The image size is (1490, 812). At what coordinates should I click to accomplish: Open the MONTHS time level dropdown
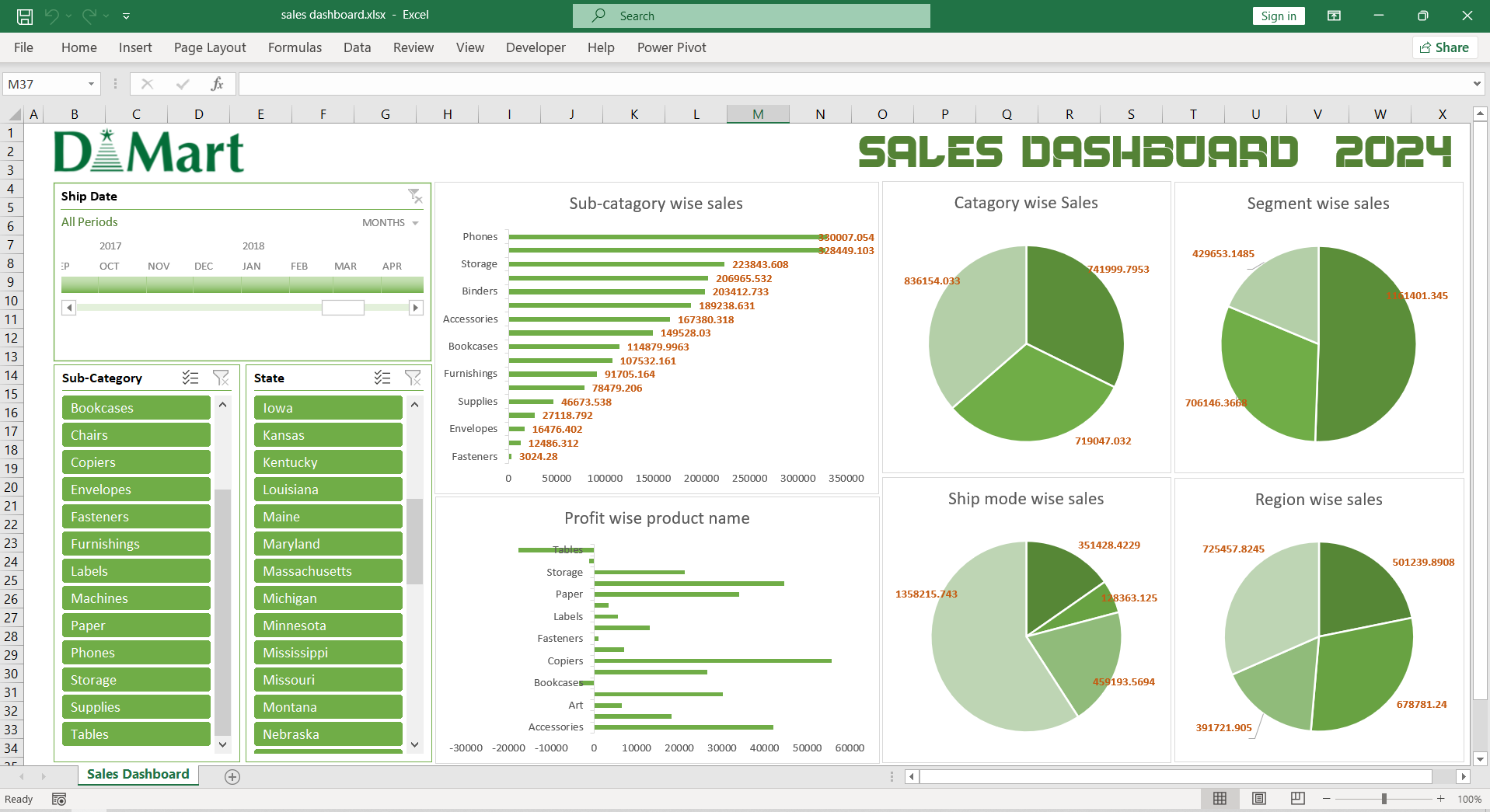390,223
